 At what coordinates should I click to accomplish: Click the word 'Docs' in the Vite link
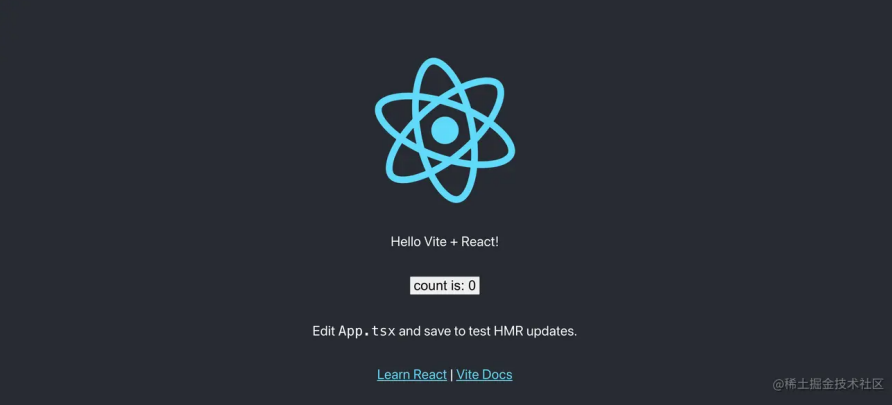tap(497, 375)
